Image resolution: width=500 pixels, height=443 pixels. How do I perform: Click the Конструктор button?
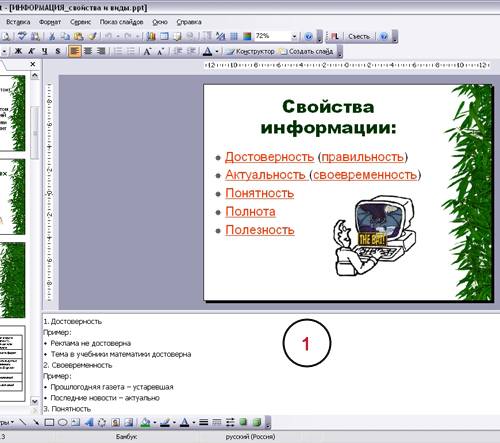click(x=251, y=51)
